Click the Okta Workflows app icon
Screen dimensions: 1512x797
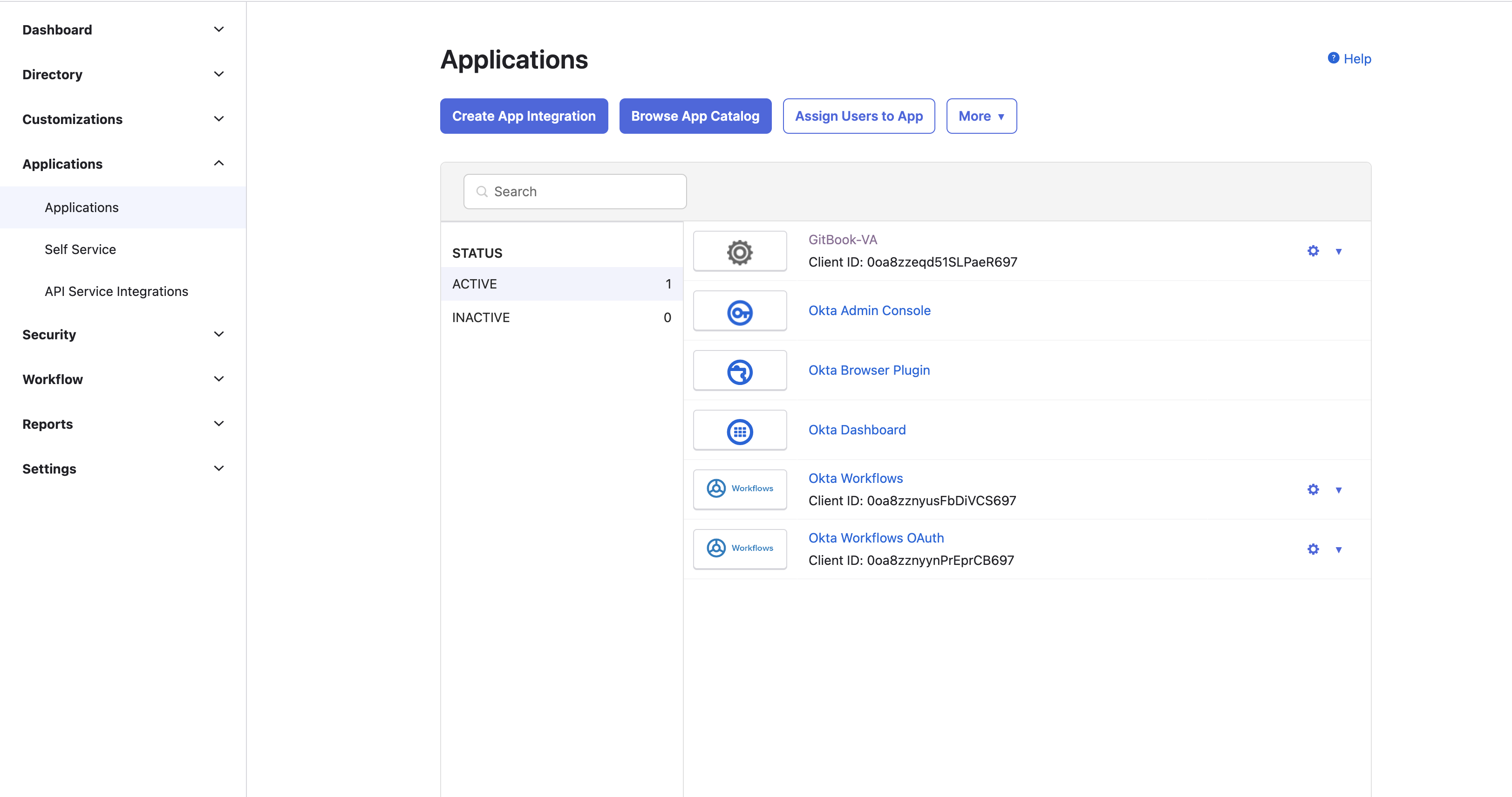click(740, 488)
